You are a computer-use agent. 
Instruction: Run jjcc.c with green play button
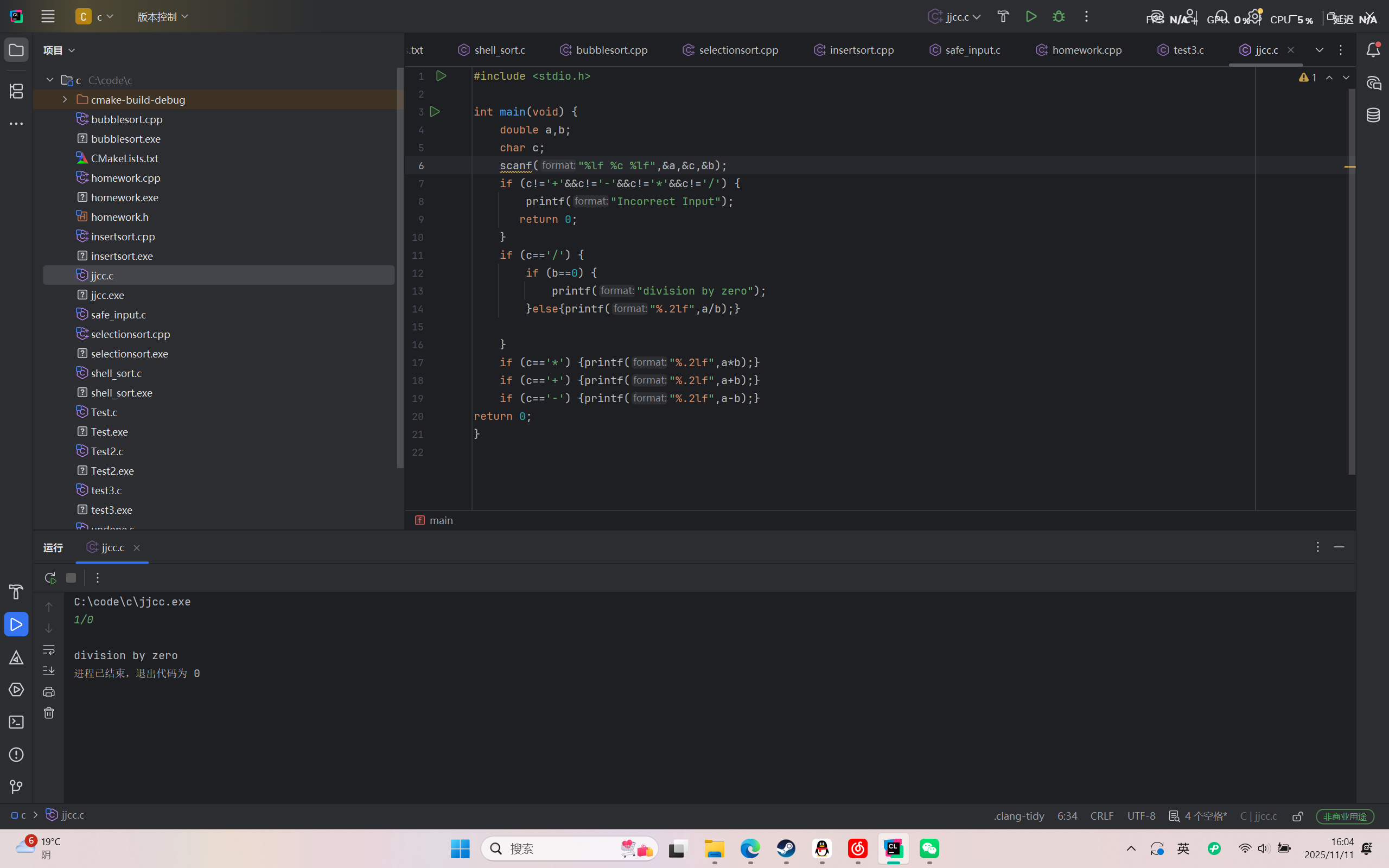[x=1031, y=17]
